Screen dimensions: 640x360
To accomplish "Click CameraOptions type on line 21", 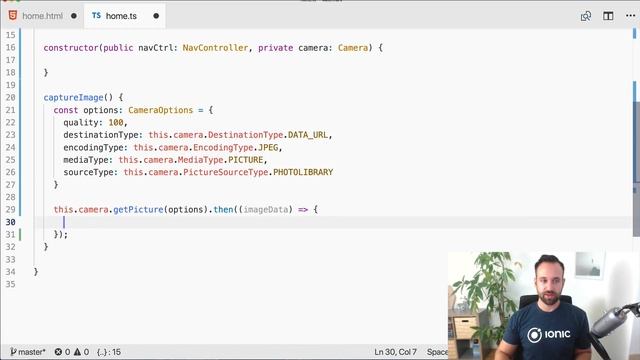I will pos(160,110).
